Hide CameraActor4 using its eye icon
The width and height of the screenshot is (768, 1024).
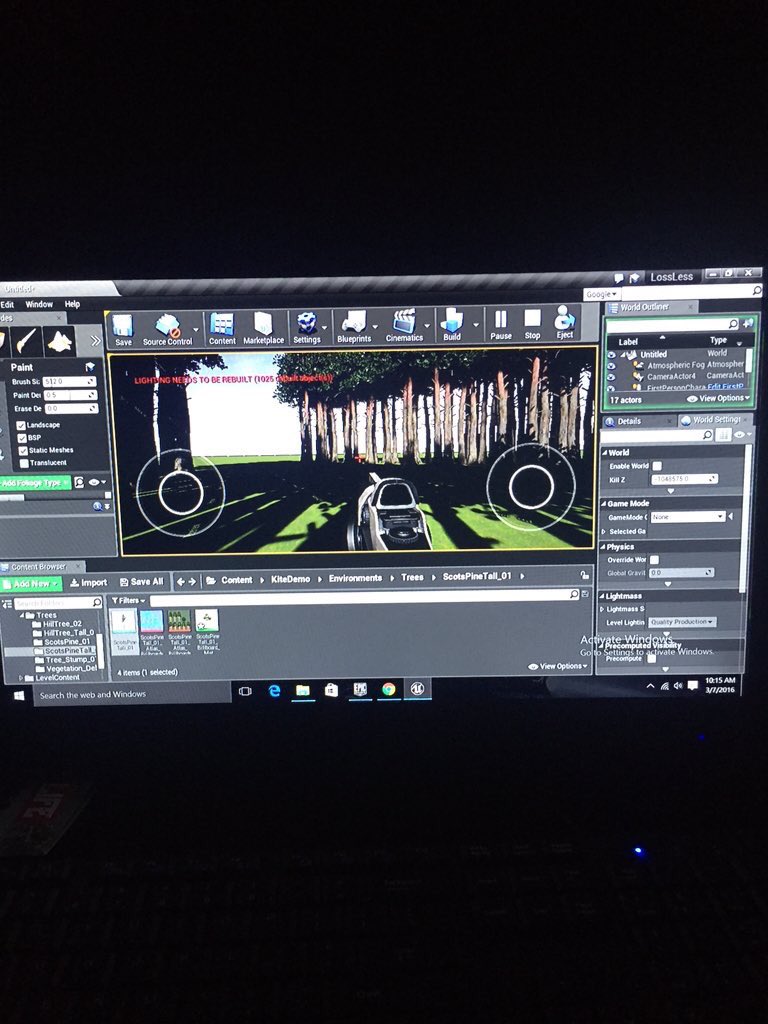tap(612, 377)
